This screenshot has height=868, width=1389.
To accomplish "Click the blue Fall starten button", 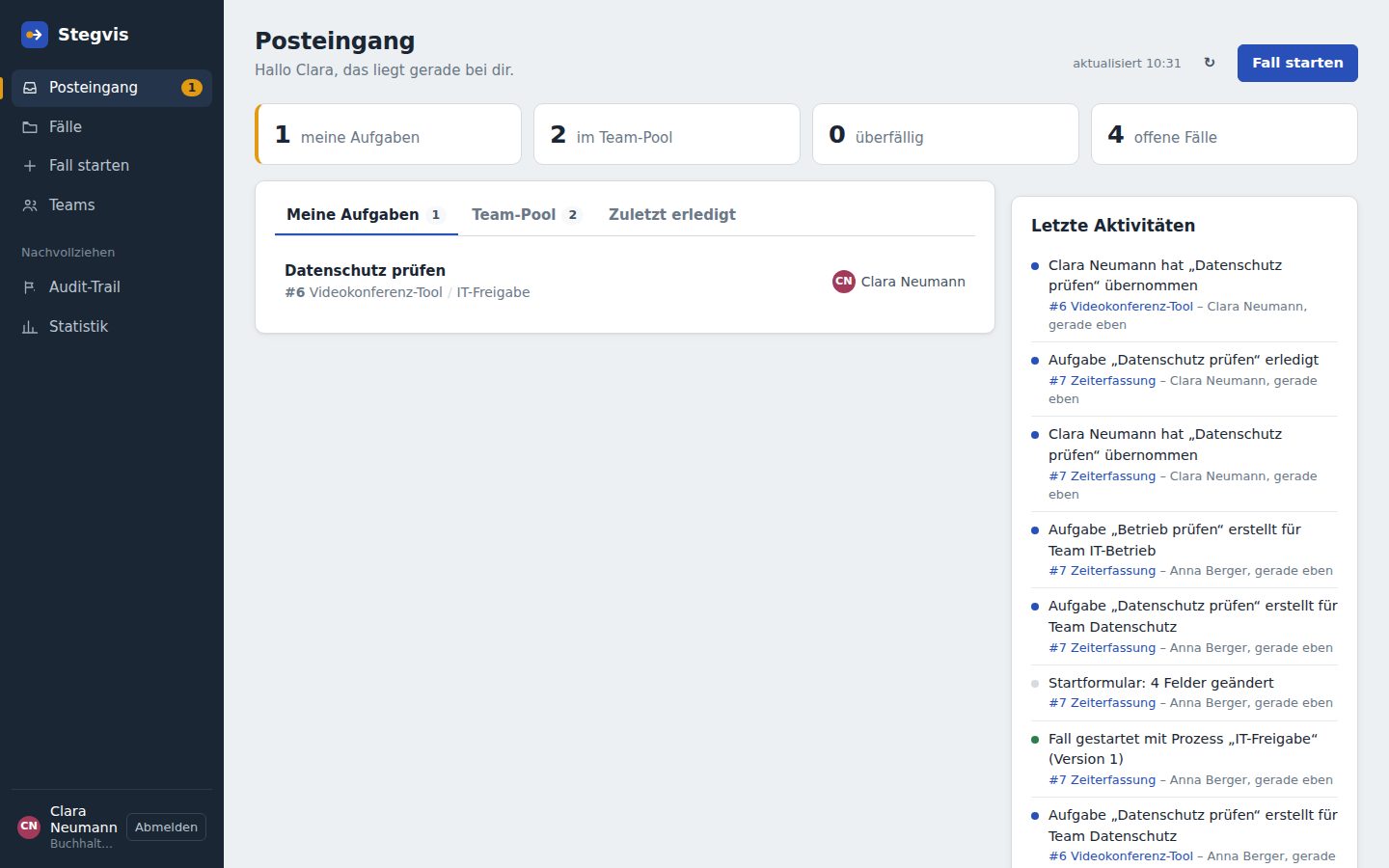I will point(1297,63).
